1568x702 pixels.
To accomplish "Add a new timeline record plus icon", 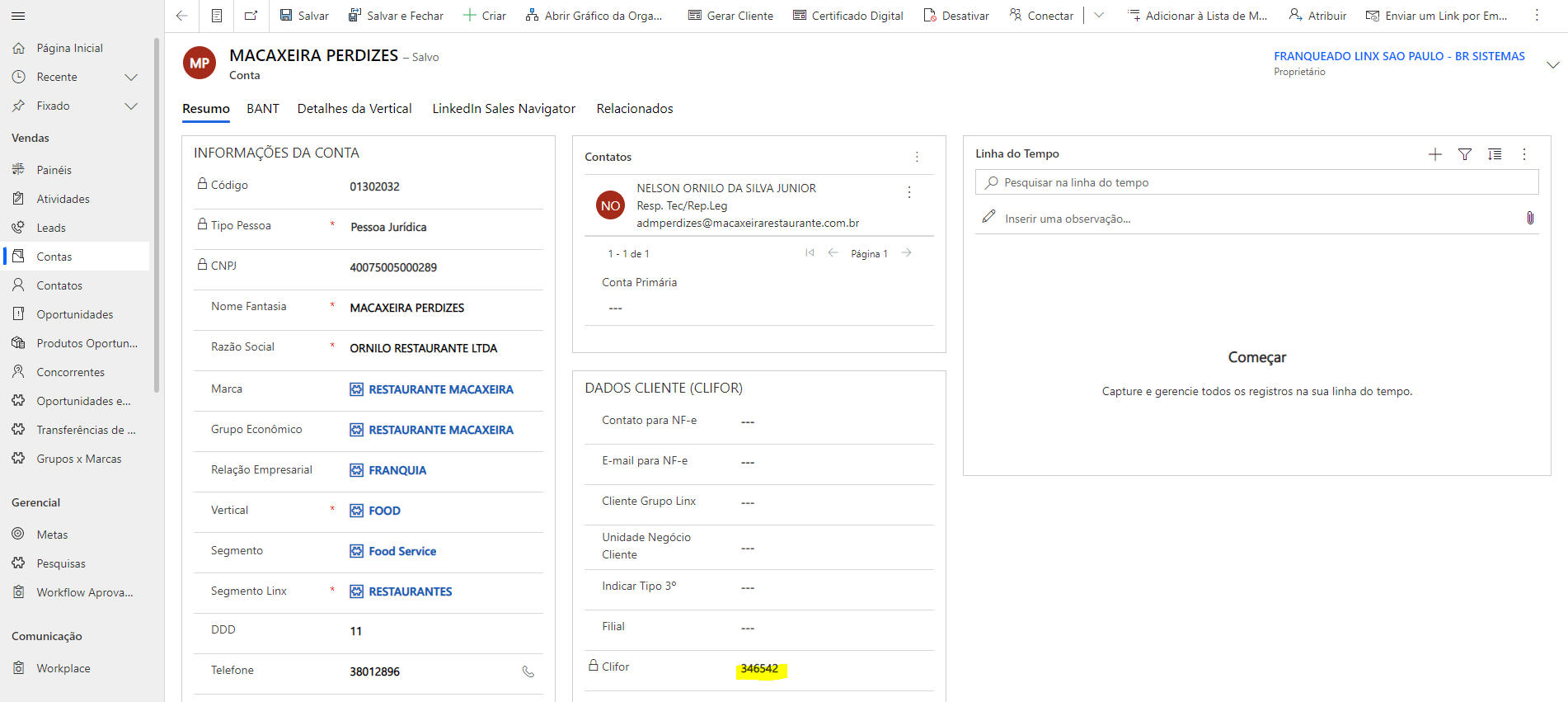I will pyautogui.click(x=1435, y=154).
